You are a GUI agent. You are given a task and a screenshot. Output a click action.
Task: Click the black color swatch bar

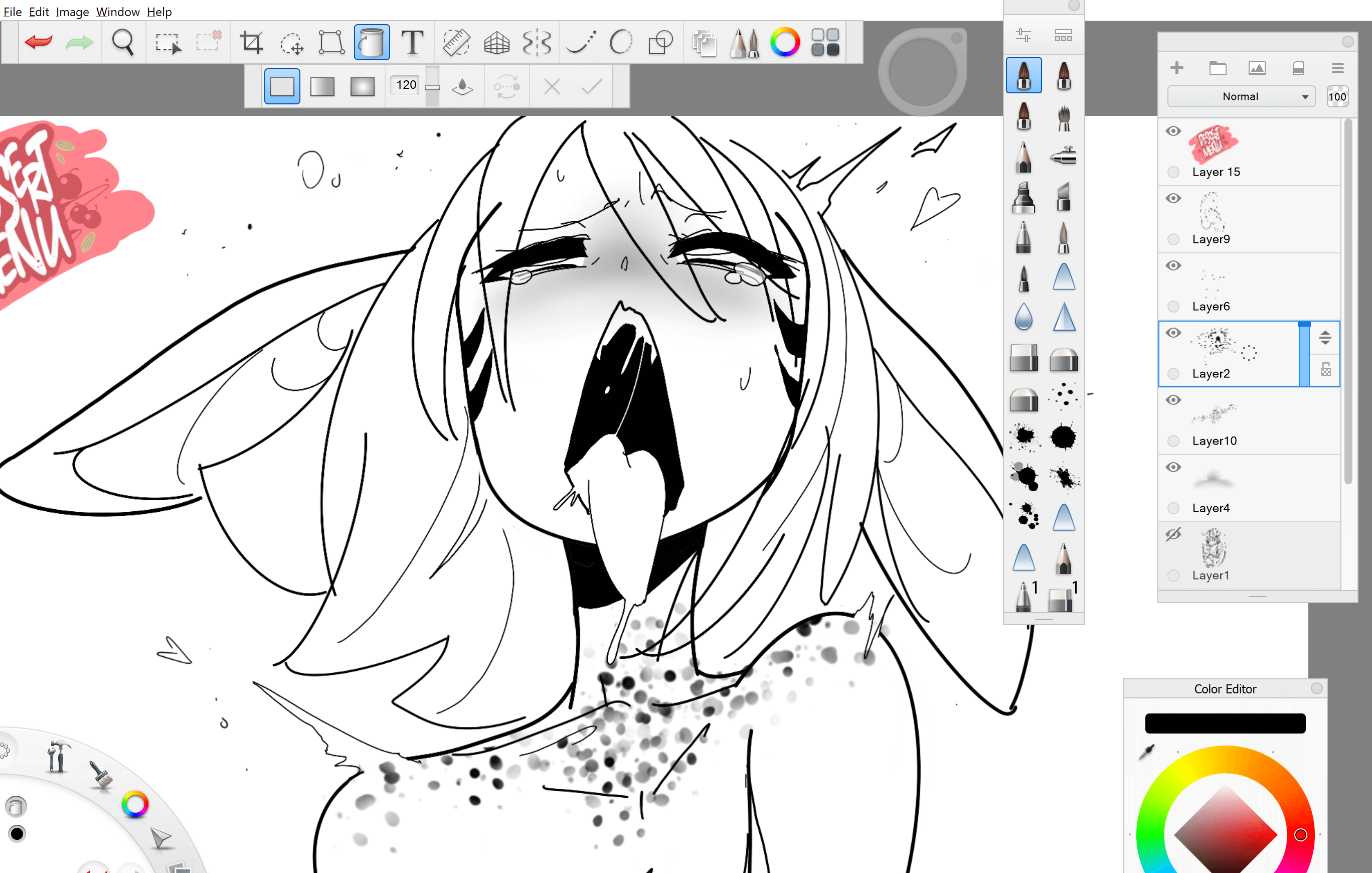(x=1225, y=723)
